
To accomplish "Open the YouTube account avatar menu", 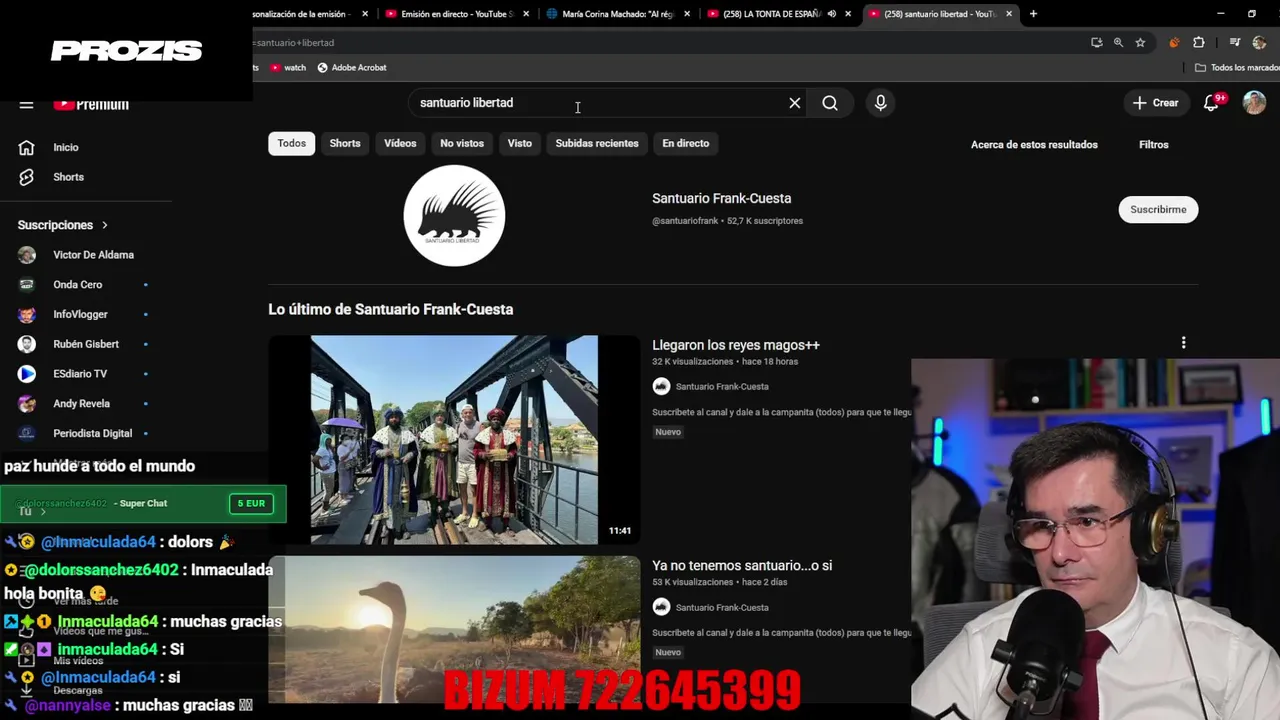I will 1254,103.
